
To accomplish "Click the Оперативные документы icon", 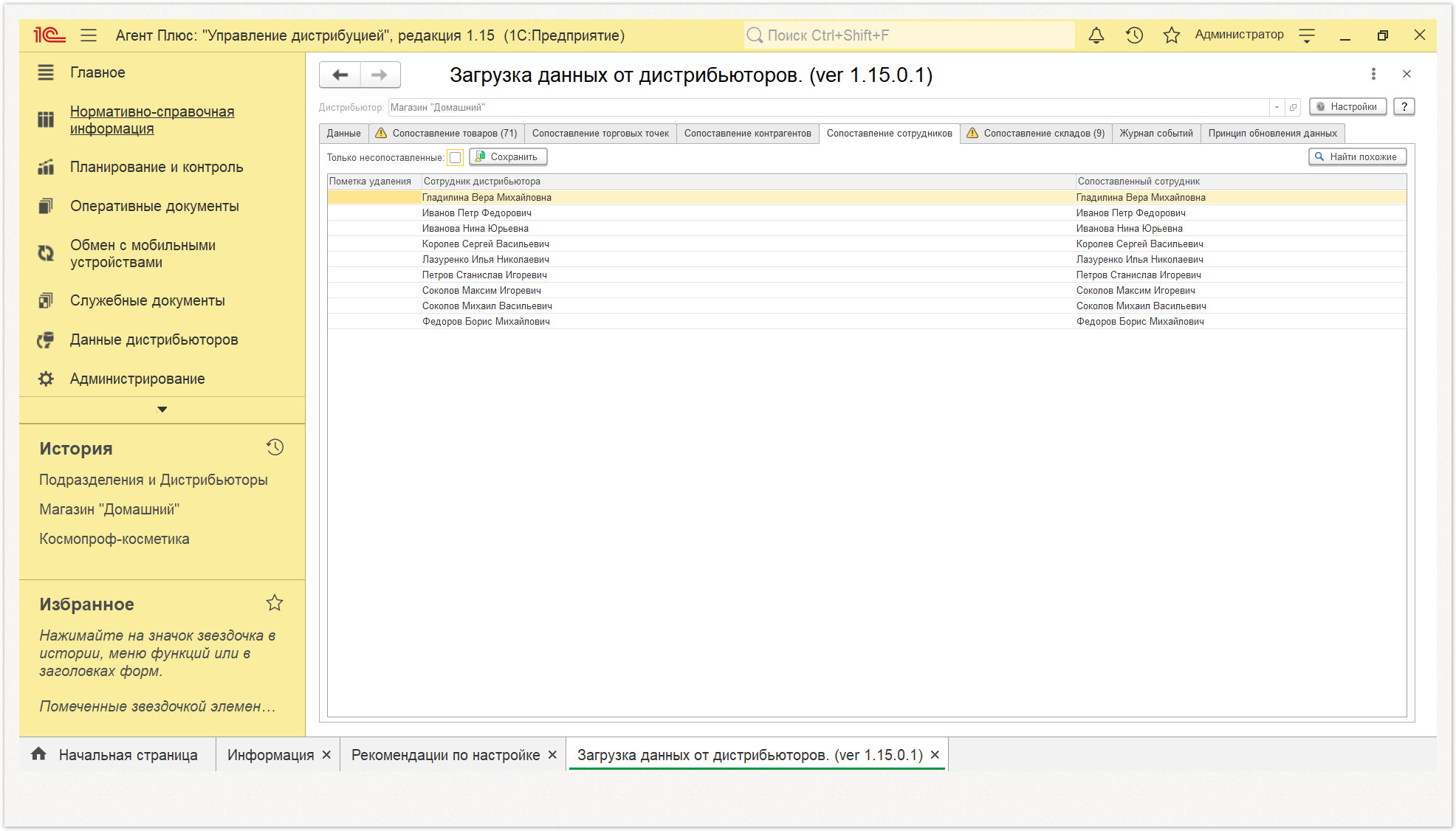I will 46,207.
